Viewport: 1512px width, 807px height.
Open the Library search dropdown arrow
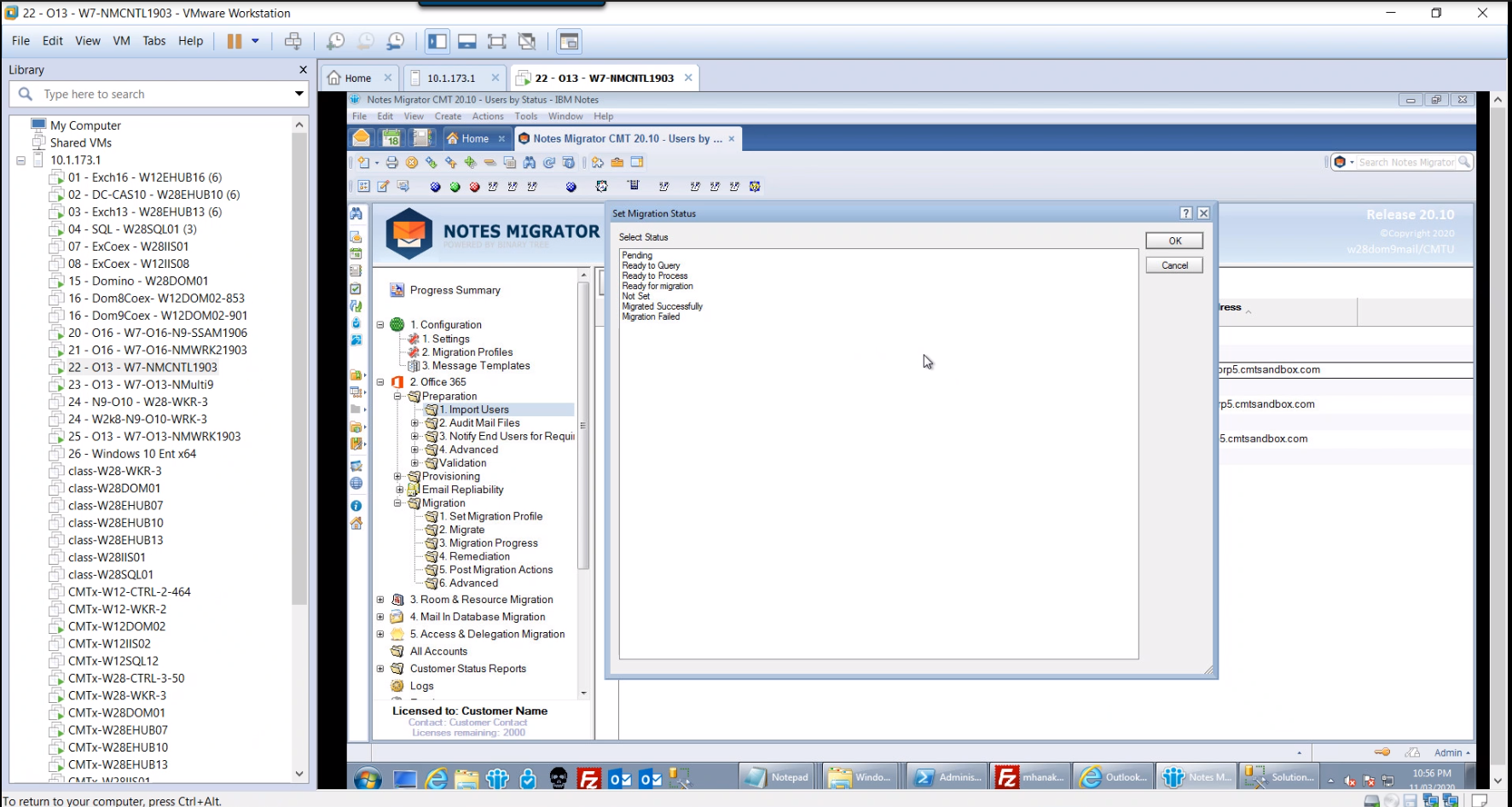pyautogui.click(x=299, y=94)
